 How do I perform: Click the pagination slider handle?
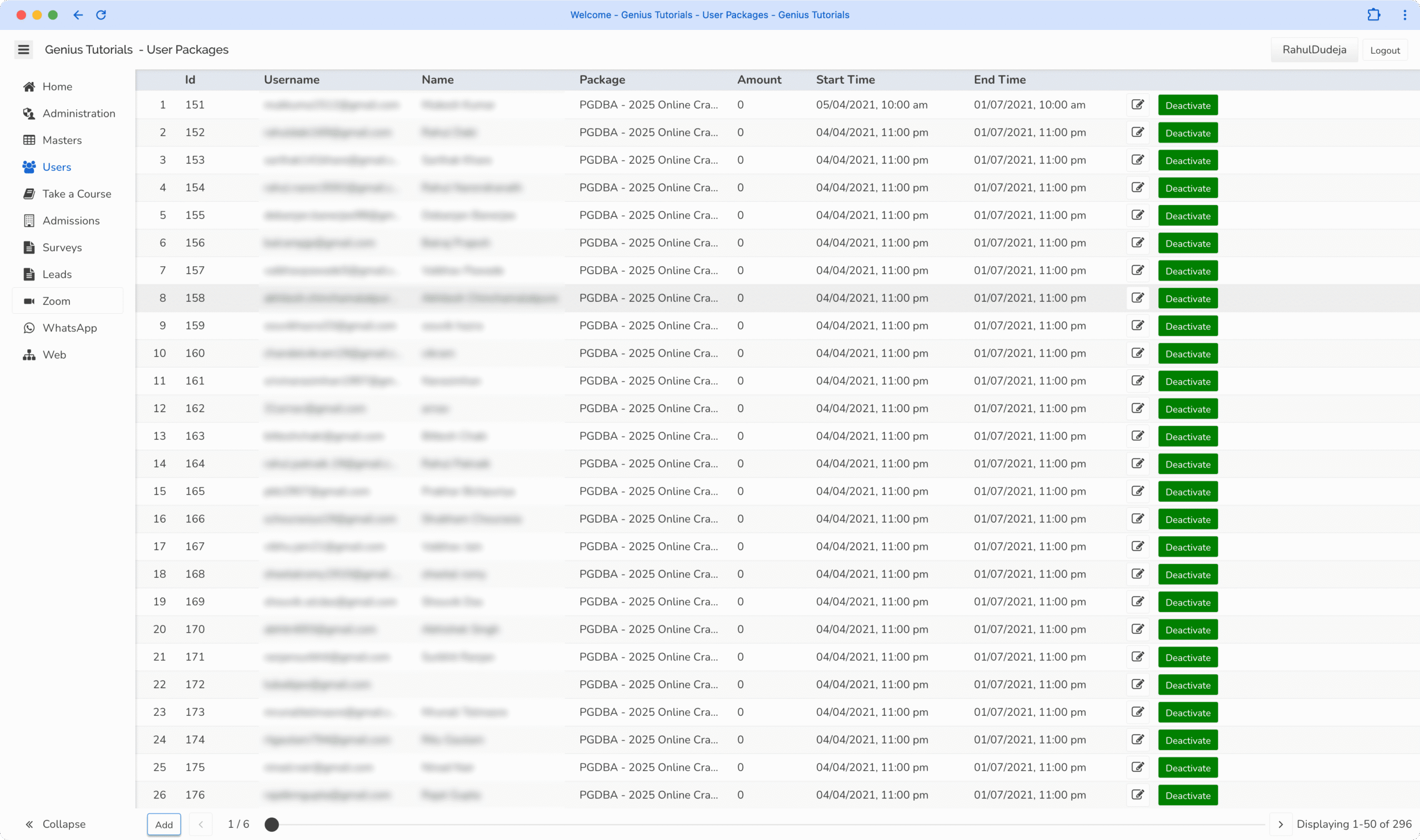pyautogui.click(x=272, y=824)
